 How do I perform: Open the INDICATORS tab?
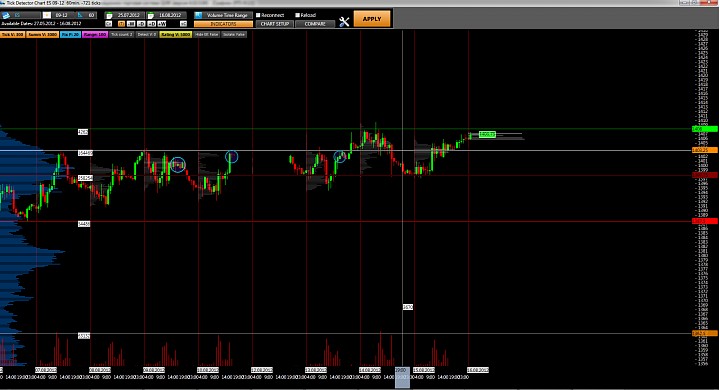(223, 24)
